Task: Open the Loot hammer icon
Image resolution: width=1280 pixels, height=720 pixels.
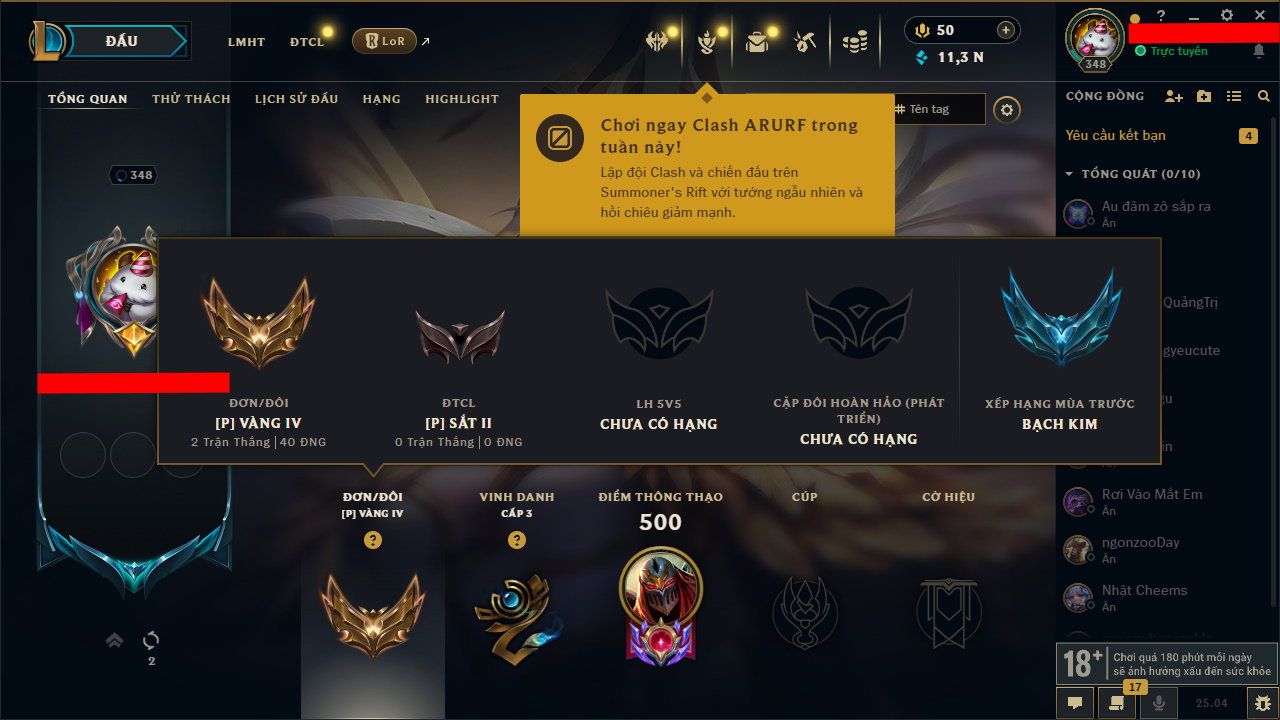Action: point(804,41)
